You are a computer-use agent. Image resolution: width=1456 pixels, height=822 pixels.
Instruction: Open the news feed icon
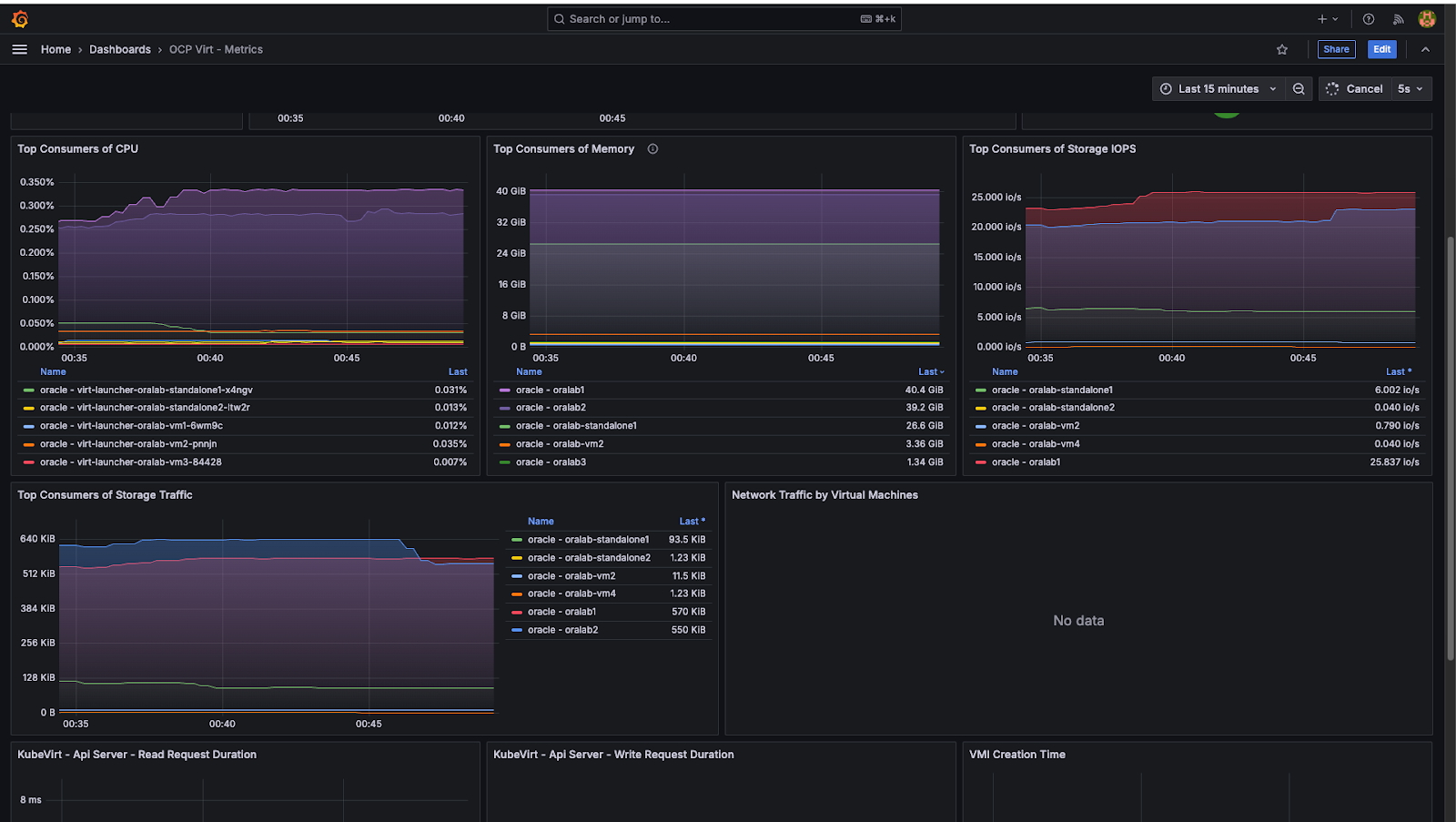point(1398,19)
